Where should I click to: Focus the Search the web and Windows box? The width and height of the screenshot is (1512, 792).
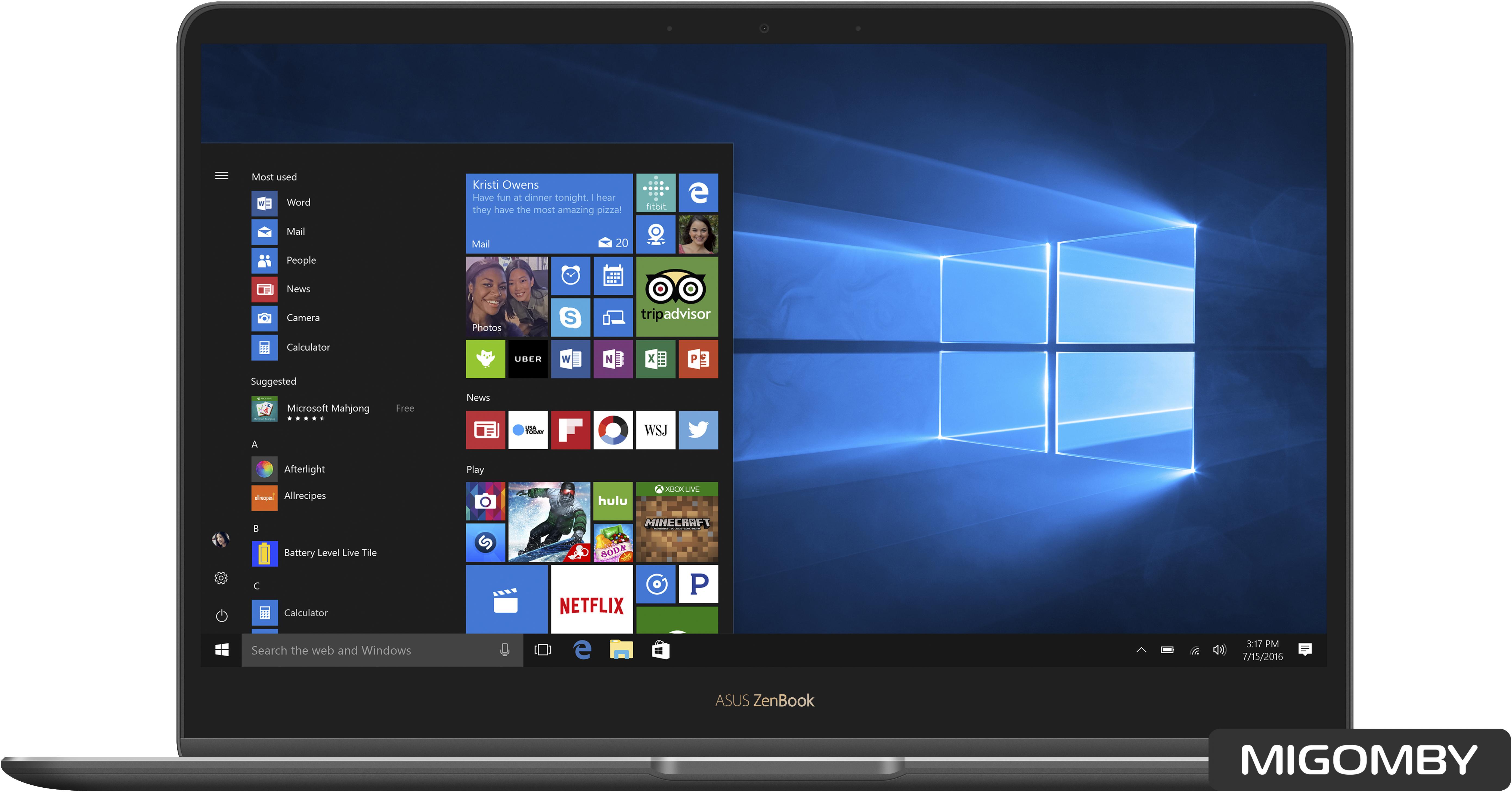382,650
